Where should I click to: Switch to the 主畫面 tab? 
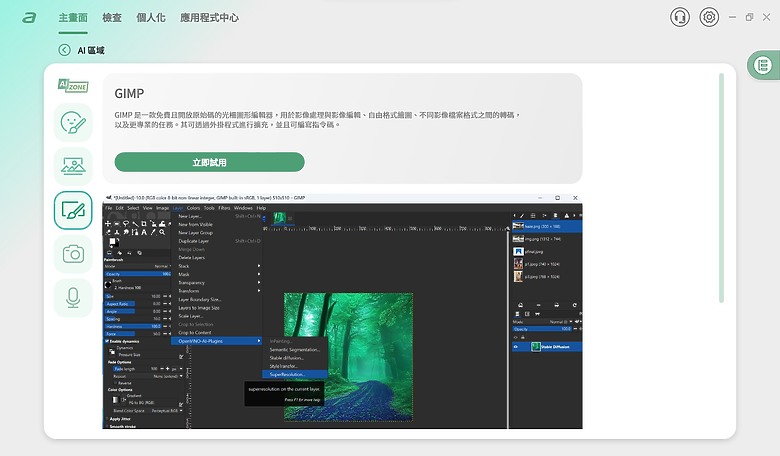coord(73,18)
